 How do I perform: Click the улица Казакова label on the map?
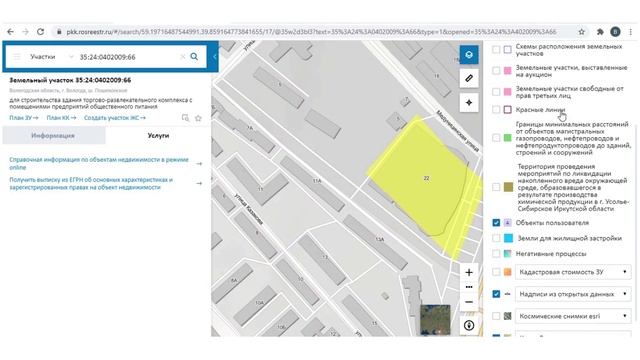tap(248, 209)
